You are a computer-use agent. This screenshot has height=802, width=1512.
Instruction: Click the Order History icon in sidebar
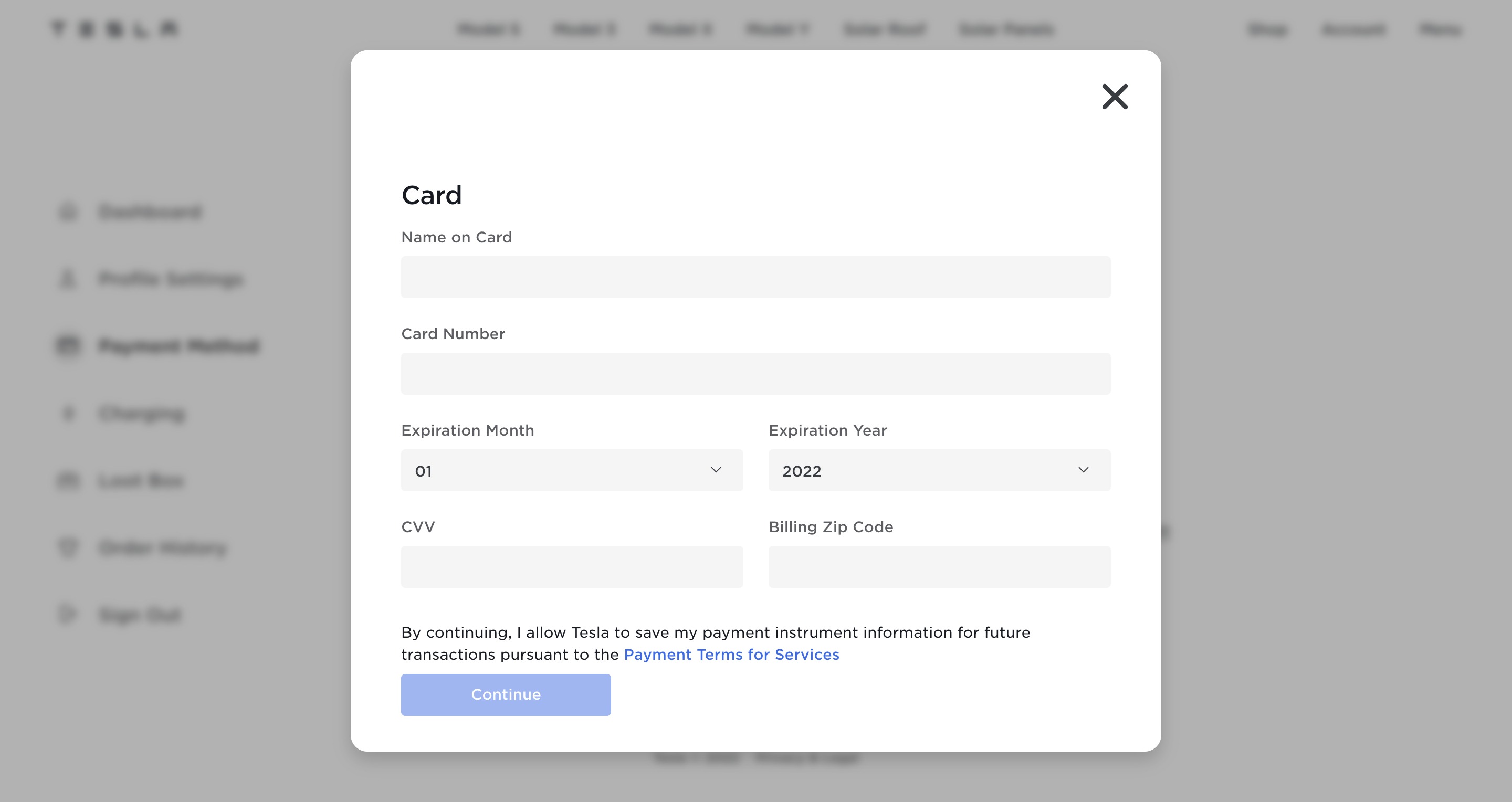click(x=68, y=547)
